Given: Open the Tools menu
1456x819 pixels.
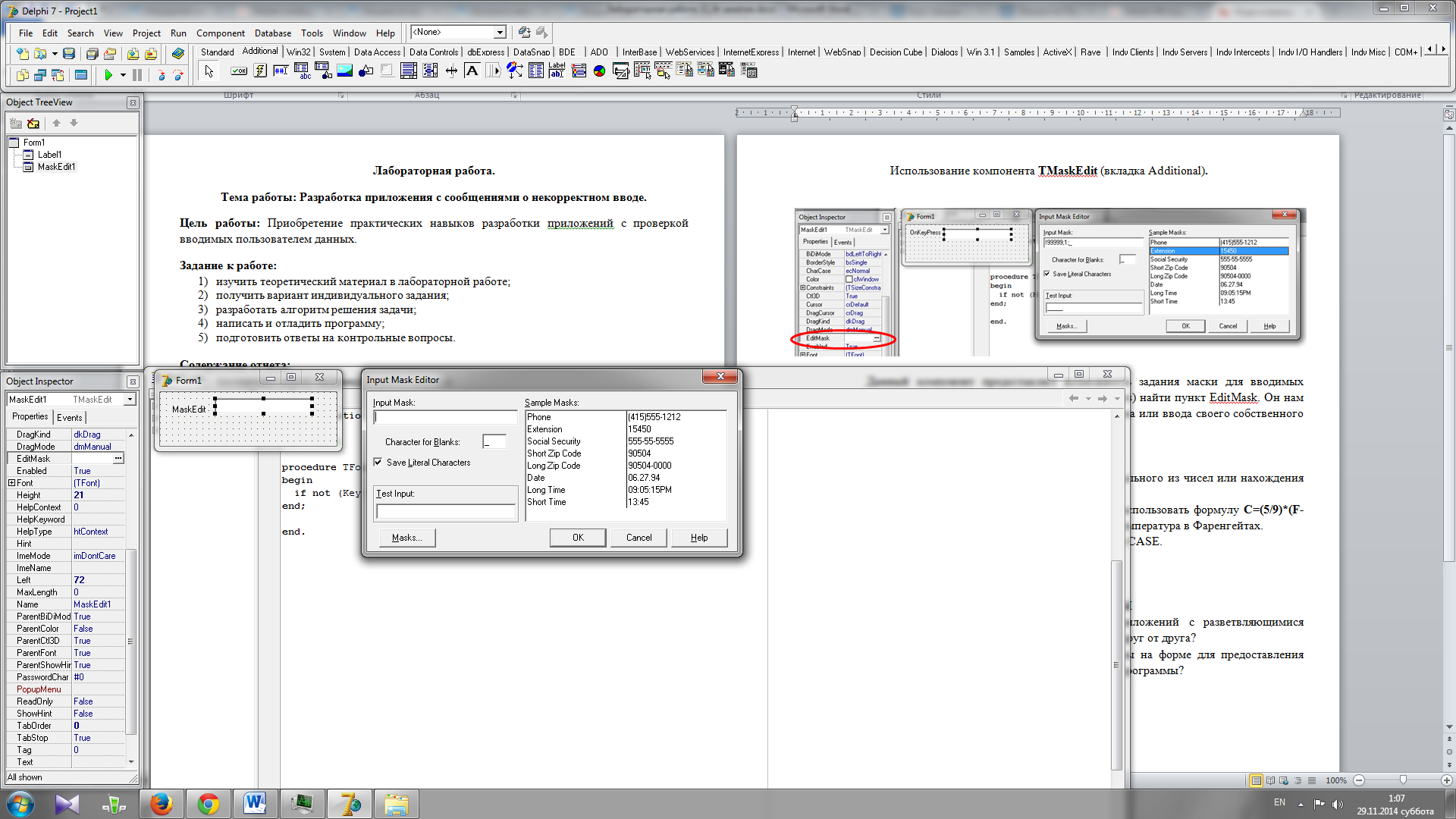Looking at the screenshot, I should tap(312, 33).
